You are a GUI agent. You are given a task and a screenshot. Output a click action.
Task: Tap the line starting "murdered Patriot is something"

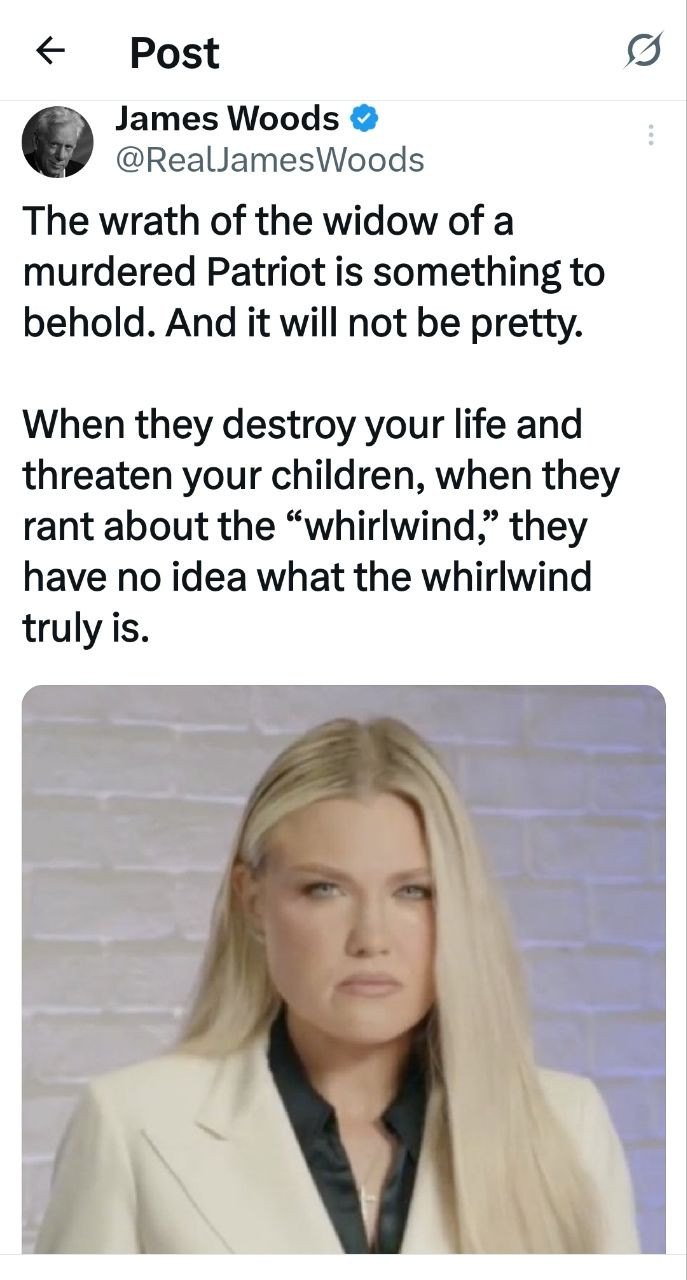click(x=314, y=273)
